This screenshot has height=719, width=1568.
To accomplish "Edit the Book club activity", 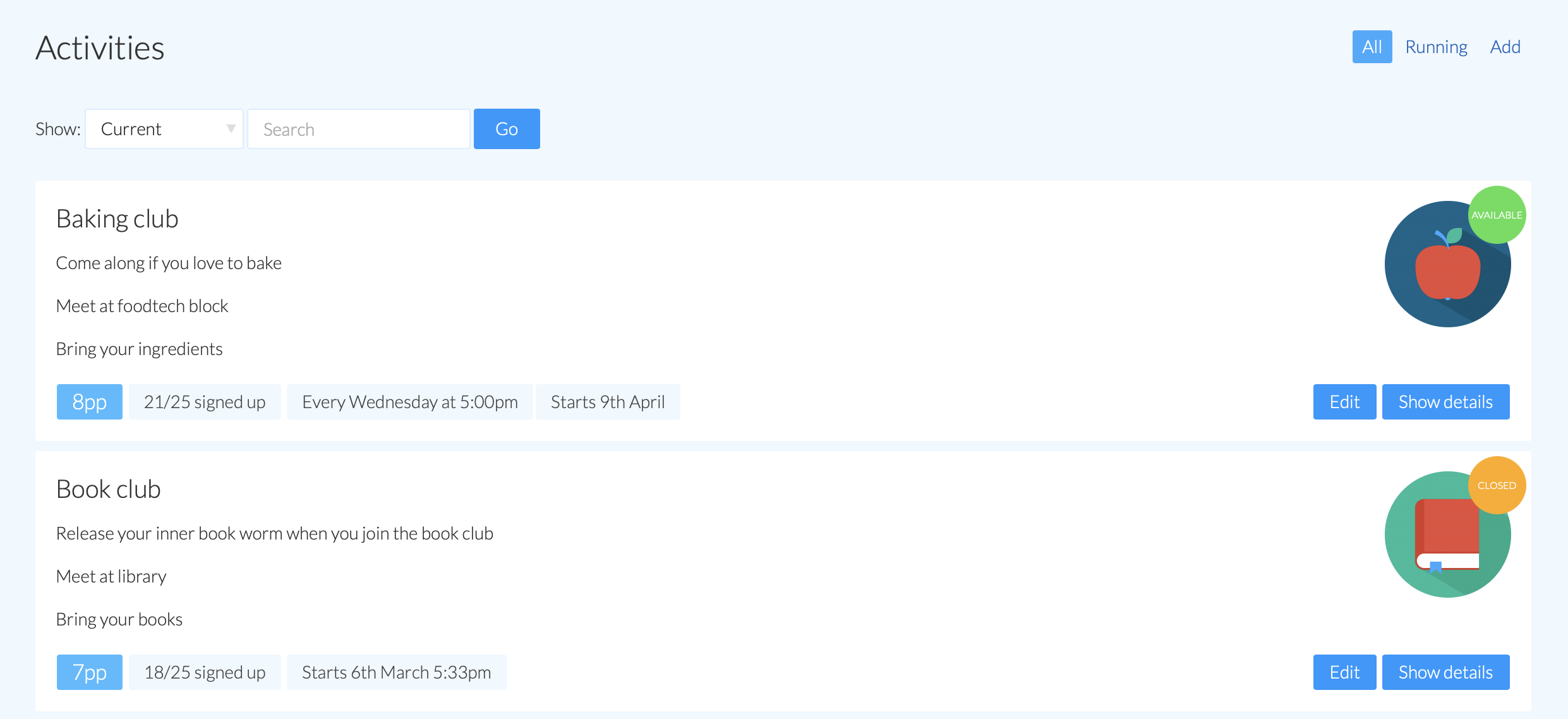I will click(x=1344, y=672).
